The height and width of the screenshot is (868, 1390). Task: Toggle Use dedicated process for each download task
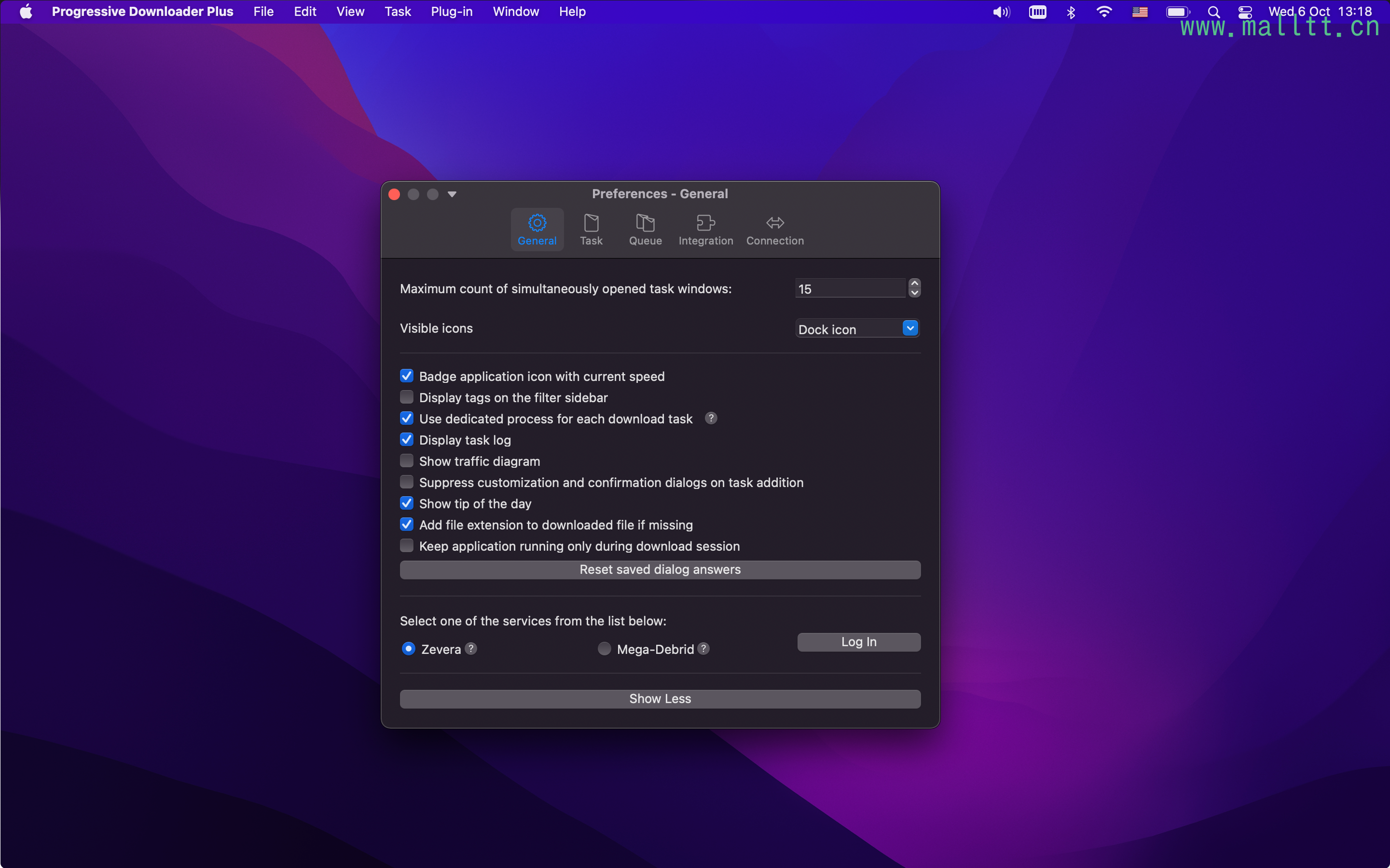click(407, 419)
